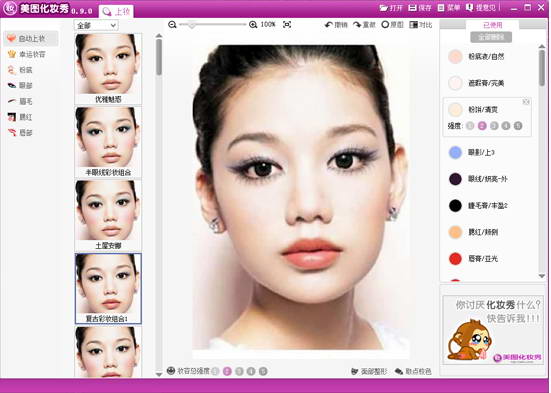Remove the 粉饼 item with its X
Screen dimensions: 551x393
(x=526, y=102)
